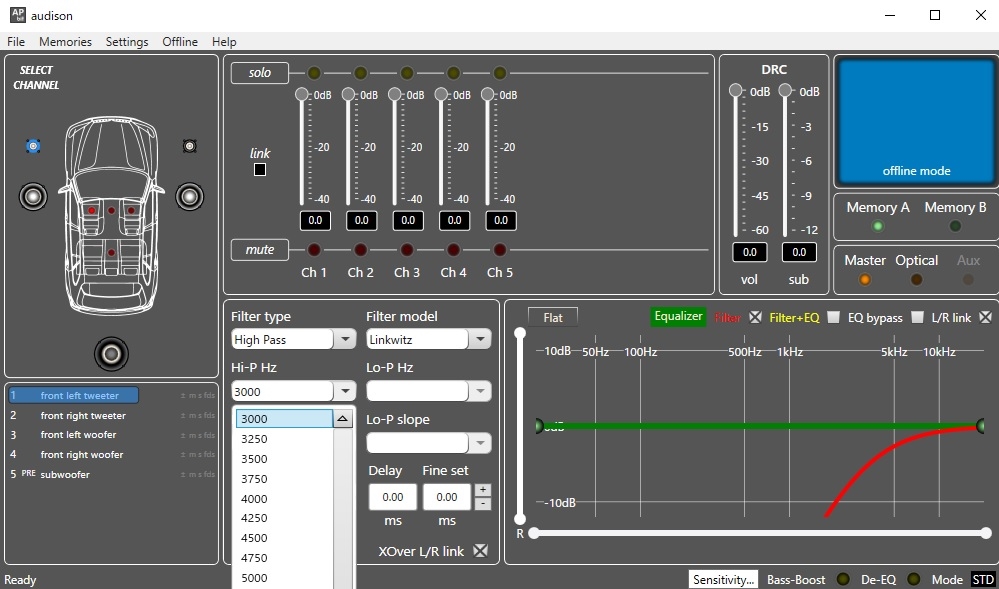Activate the Memory A indicator
Screen dimensions: 999x589
point(878,225)
